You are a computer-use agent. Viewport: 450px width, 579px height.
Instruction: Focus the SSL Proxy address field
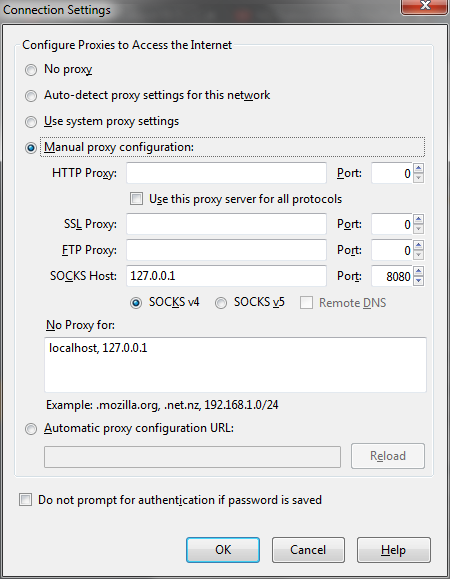(226, 224)
